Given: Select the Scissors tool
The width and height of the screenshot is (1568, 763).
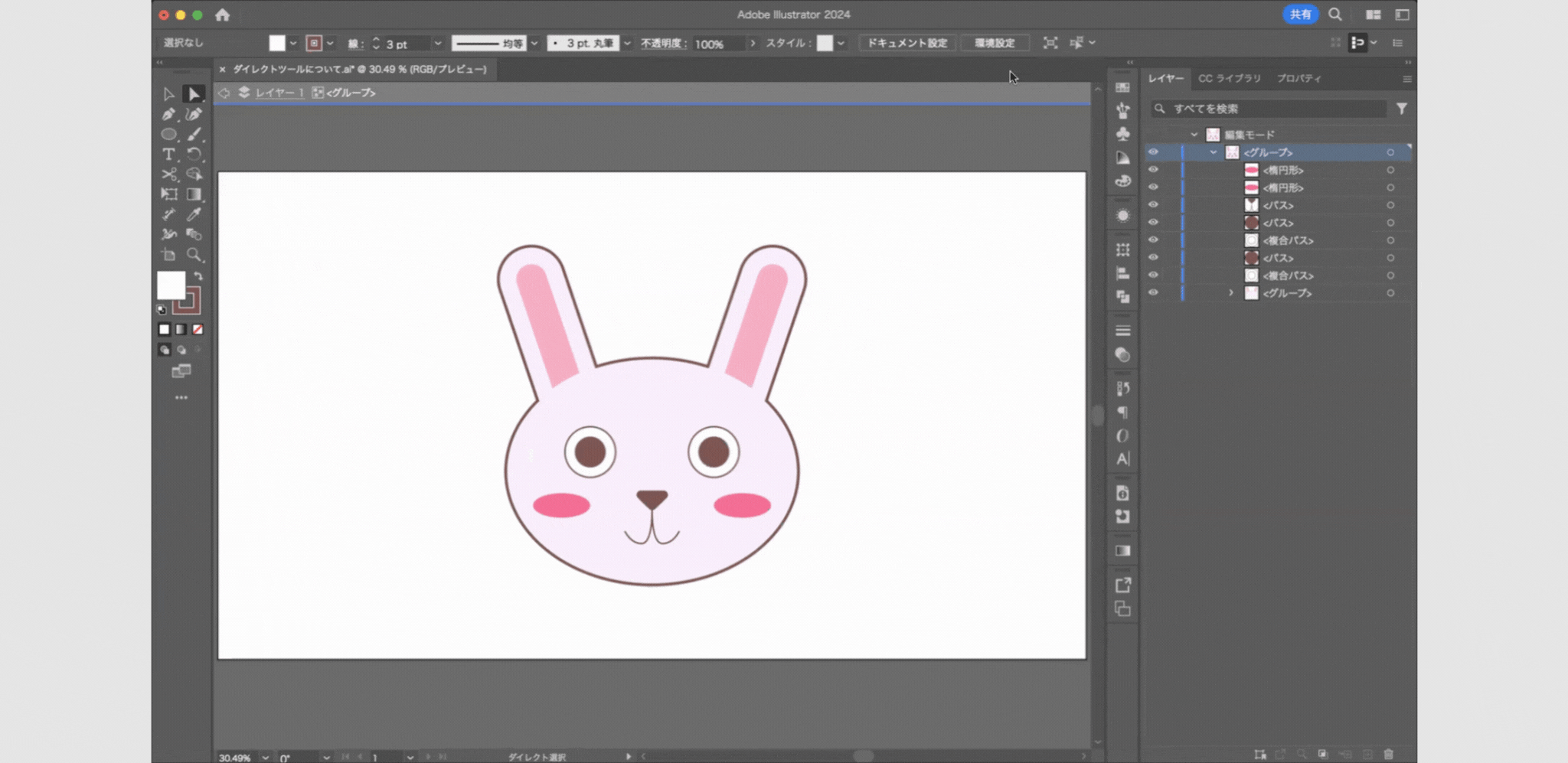Looking at the screenshot, I should point(168,174).
